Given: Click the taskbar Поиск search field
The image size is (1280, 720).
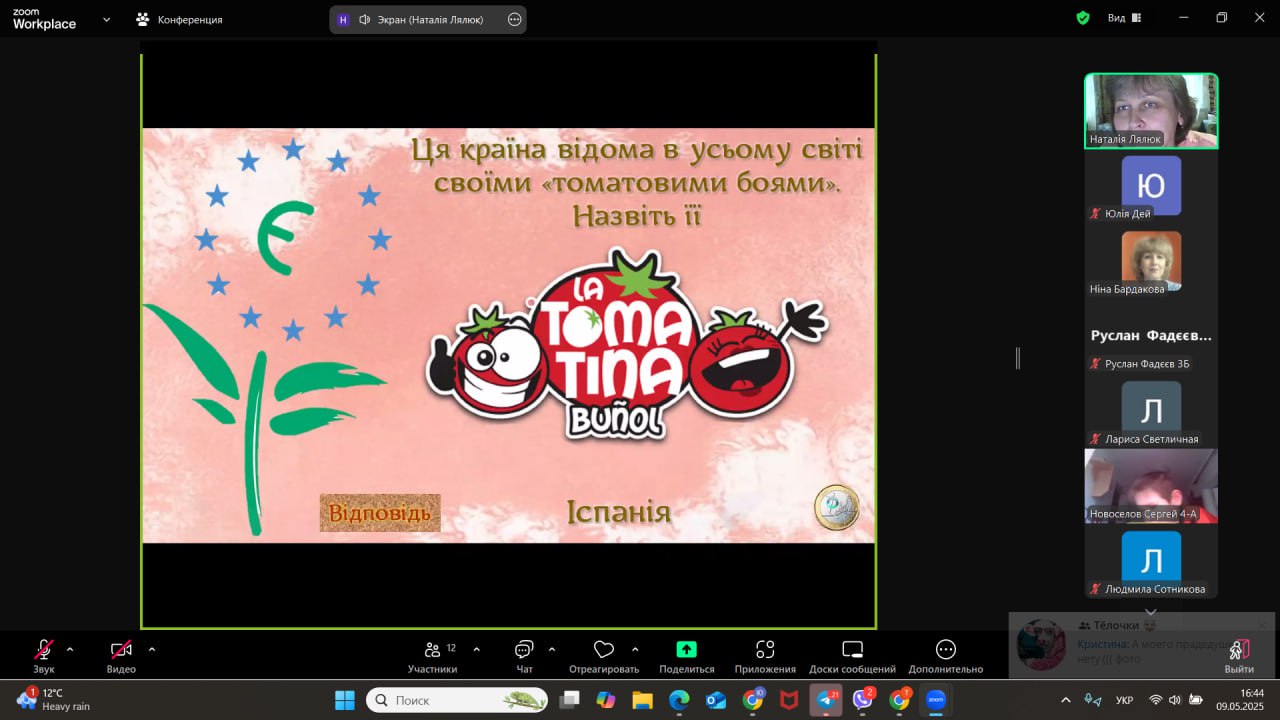Looking at the screenshot, I should click(457, 700).
